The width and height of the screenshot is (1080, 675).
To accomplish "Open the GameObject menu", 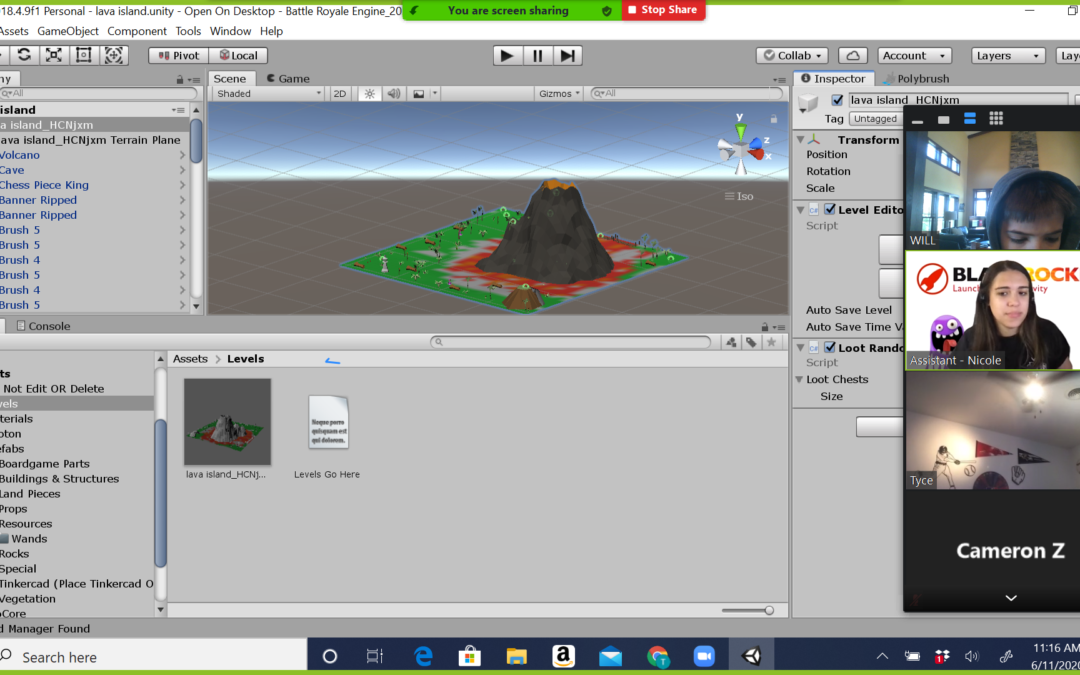I will pos(68,31).
